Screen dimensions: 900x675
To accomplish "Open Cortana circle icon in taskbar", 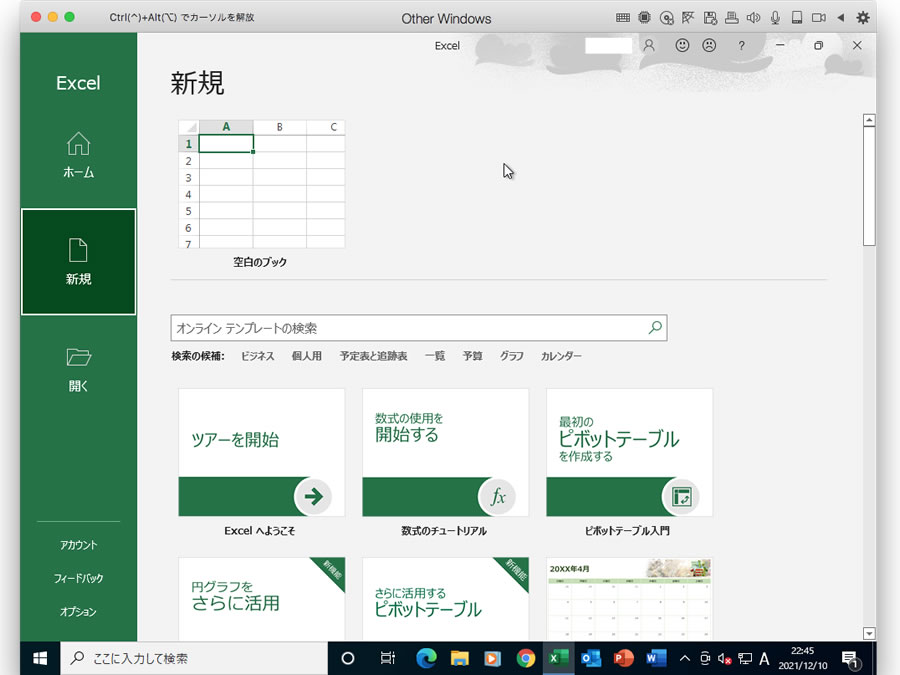I will coord(348,658).
